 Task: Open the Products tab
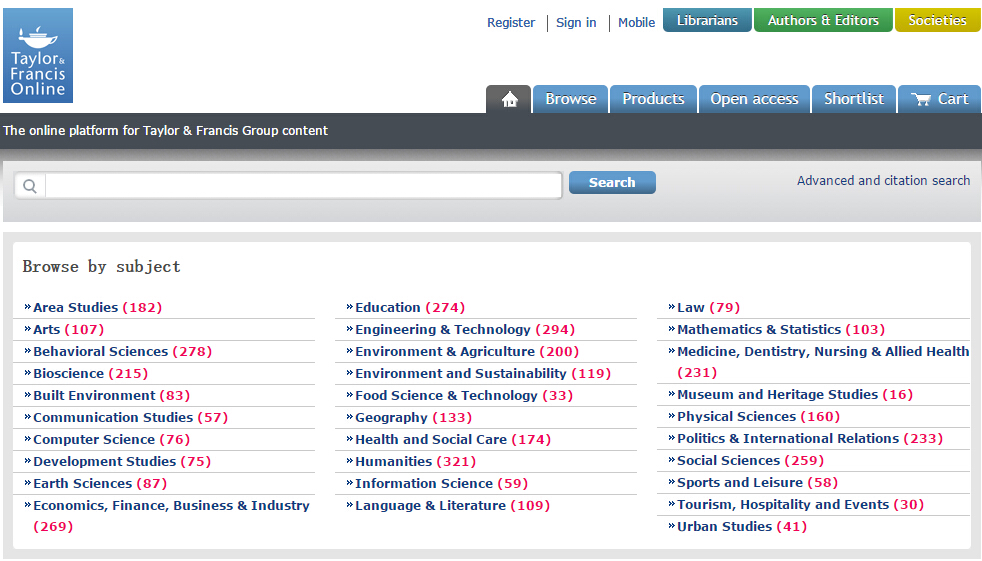tap(653, 99)
